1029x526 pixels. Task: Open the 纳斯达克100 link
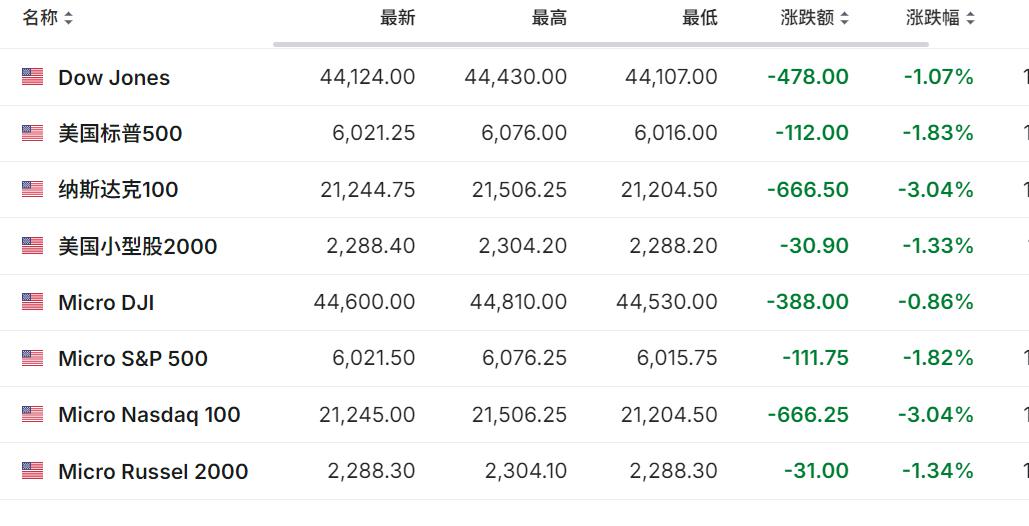tap(118, 190)
